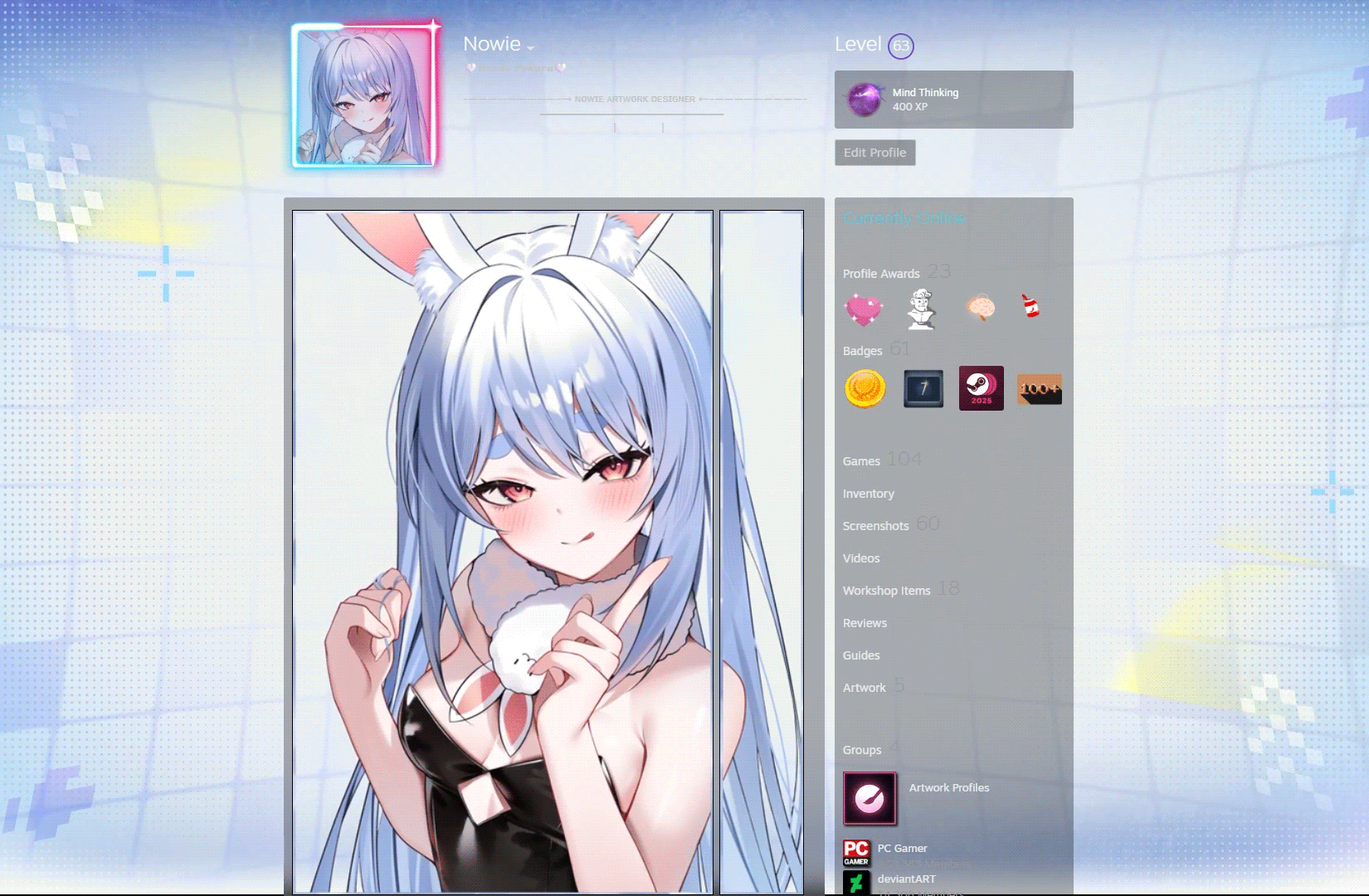Open the Steam 2025 badge
The image size is (1369, 896).
[982, 388]
